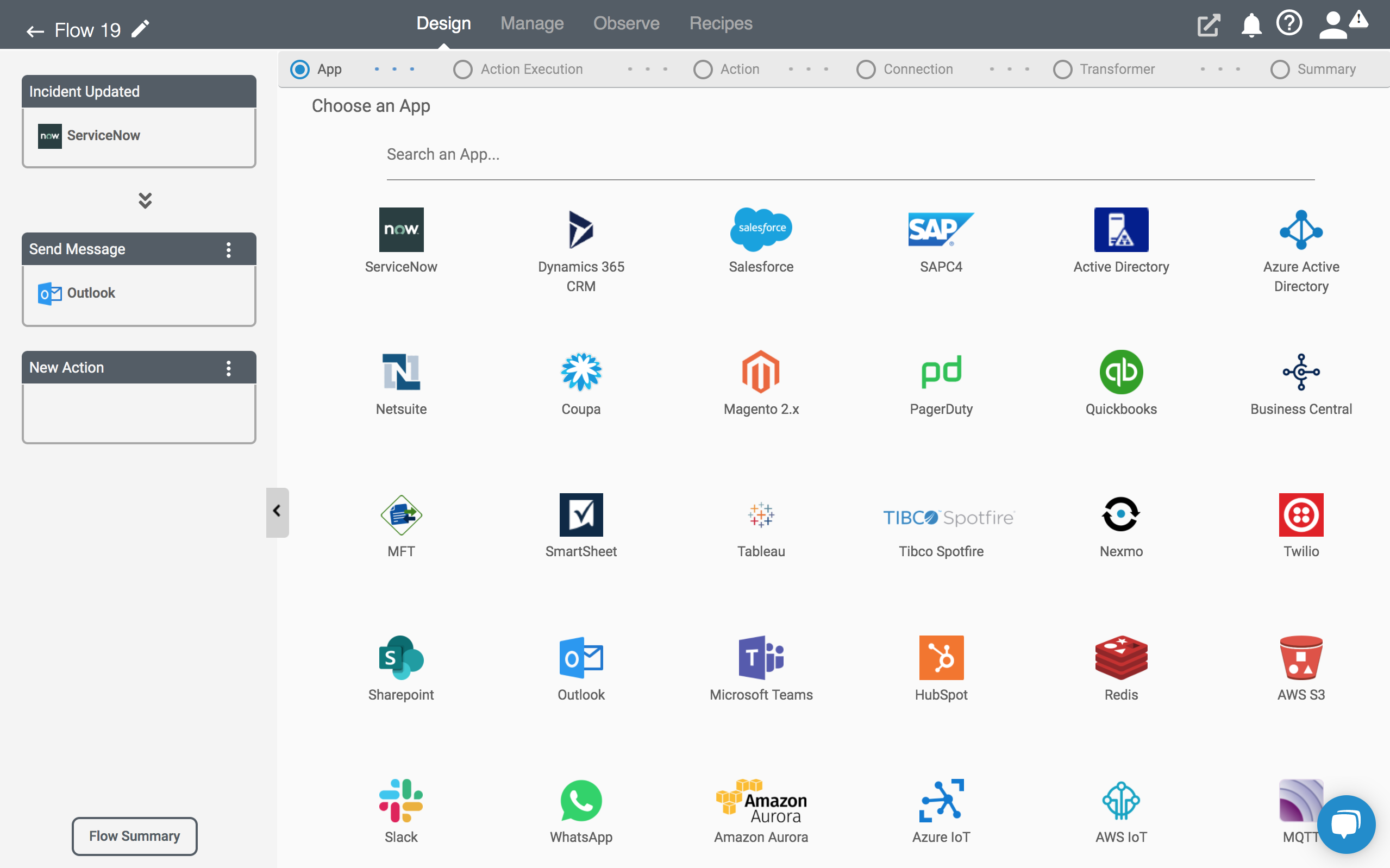This screenshot has height=868, width=1390.
Task: Select the SAPC4 app
Action: (x=941, y=230)
